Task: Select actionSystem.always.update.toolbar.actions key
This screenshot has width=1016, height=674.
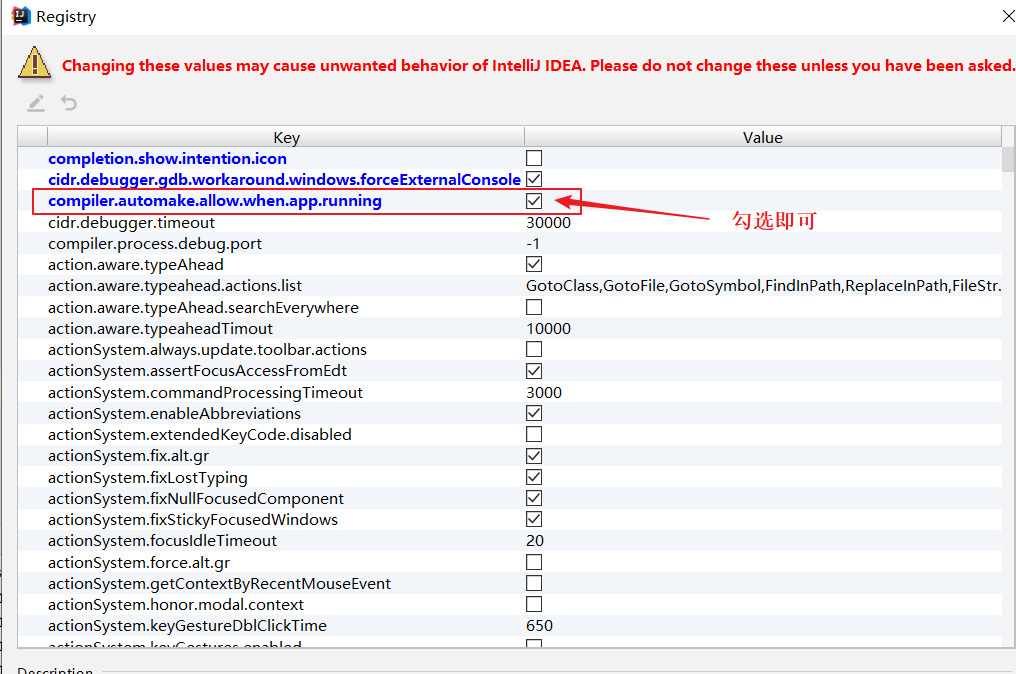Action: [207, 349]
